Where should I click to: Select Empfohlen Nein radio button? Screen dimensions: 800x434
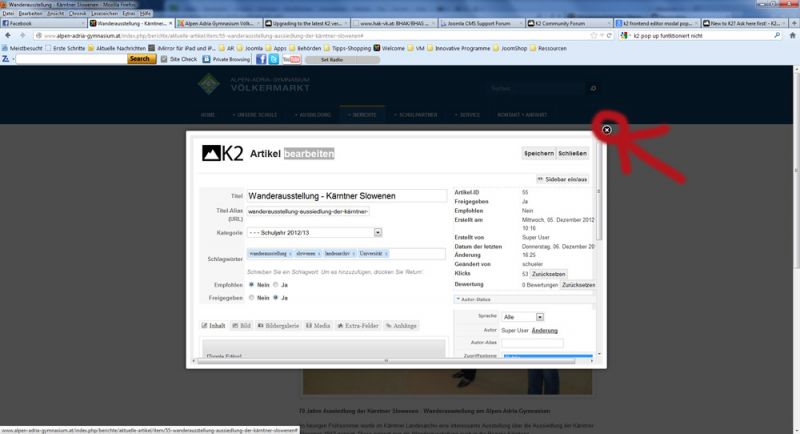click(x=251, y=285)
